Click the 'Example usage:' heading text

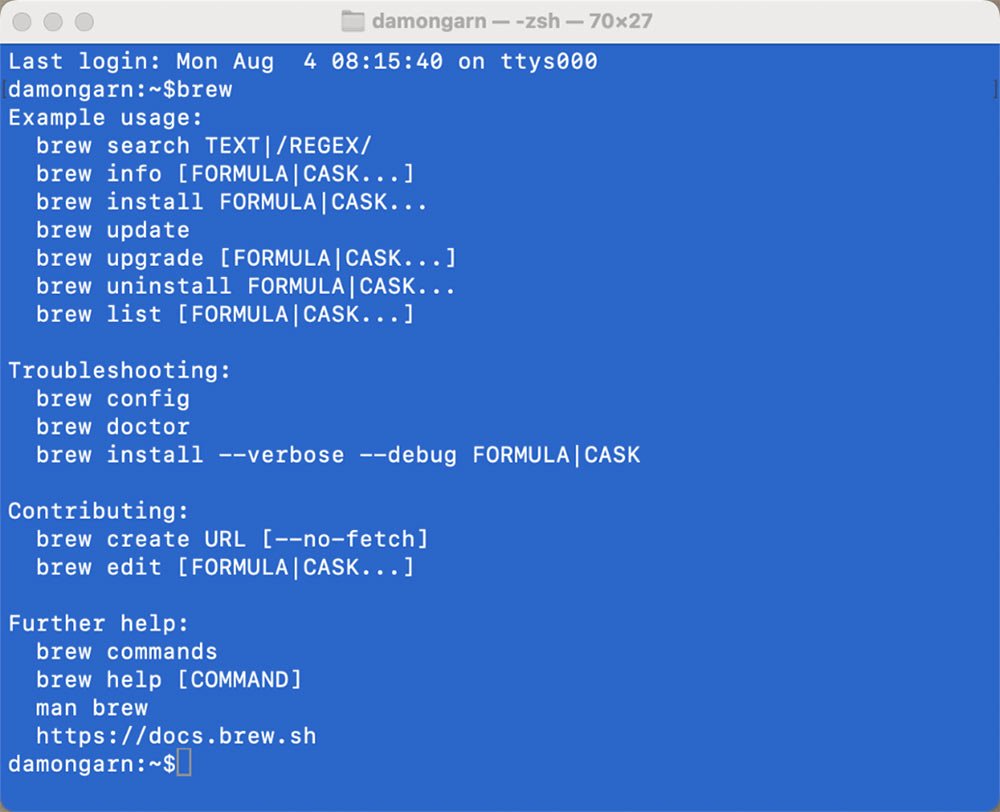tap(105, 118)
